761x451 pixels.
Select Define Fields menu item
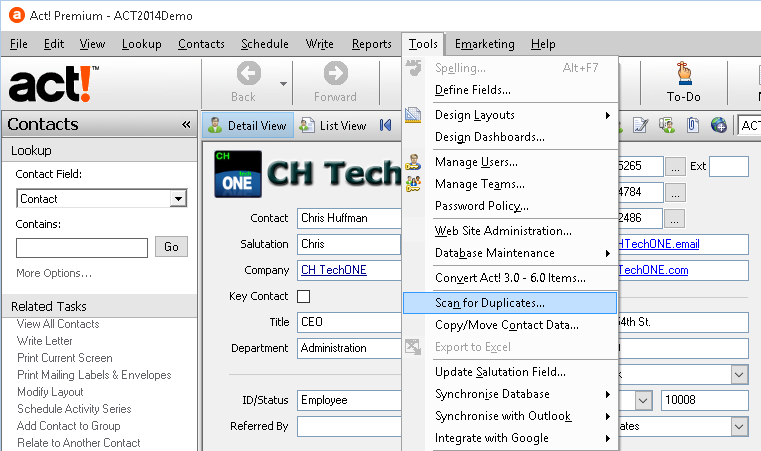(x=510, y=90)
